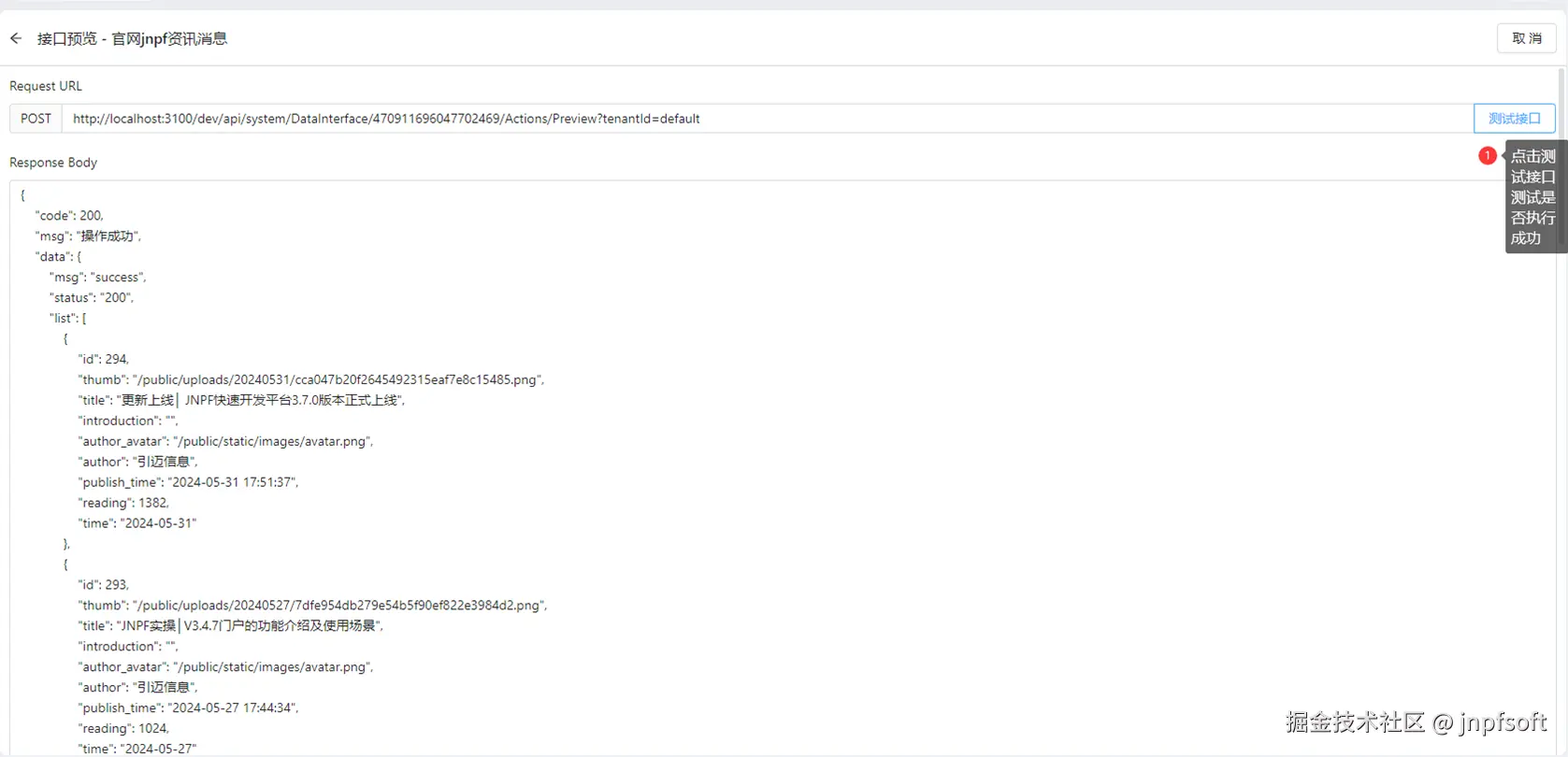The image size is (1568, 757).
Task: Click the thumb path ending 15485.png
Action: 311,380
